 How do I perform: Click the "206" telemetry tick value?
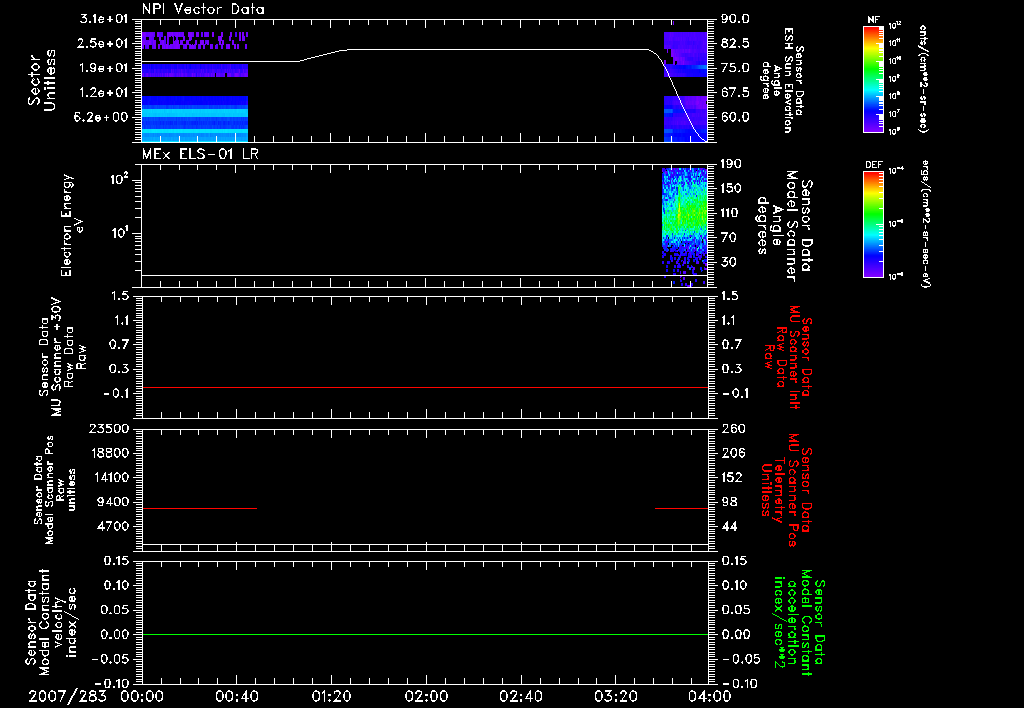[x=731, y=453]
